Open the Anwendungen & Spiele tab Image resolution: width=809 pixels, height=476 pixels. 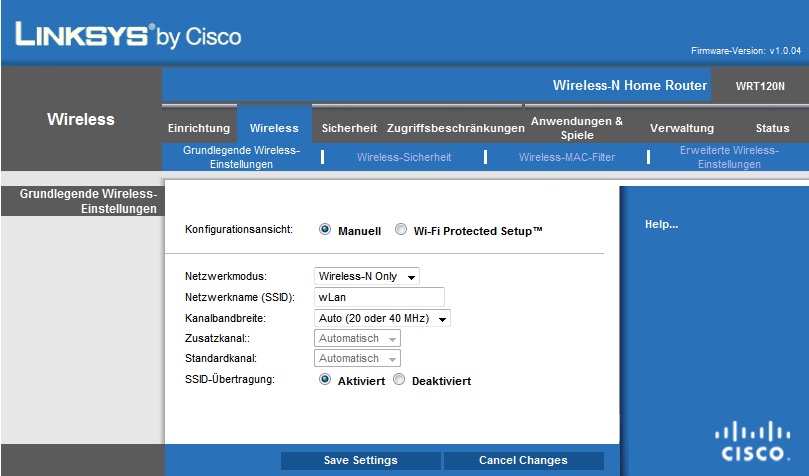[x=577, y=128]
